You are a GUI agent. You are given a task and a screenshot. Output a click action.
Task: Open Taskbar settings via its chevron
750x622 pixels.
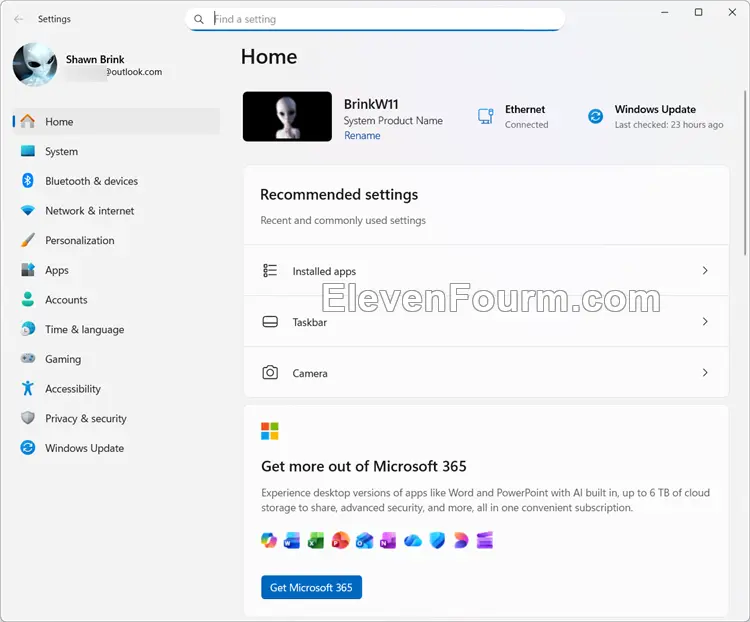[705, 322]
